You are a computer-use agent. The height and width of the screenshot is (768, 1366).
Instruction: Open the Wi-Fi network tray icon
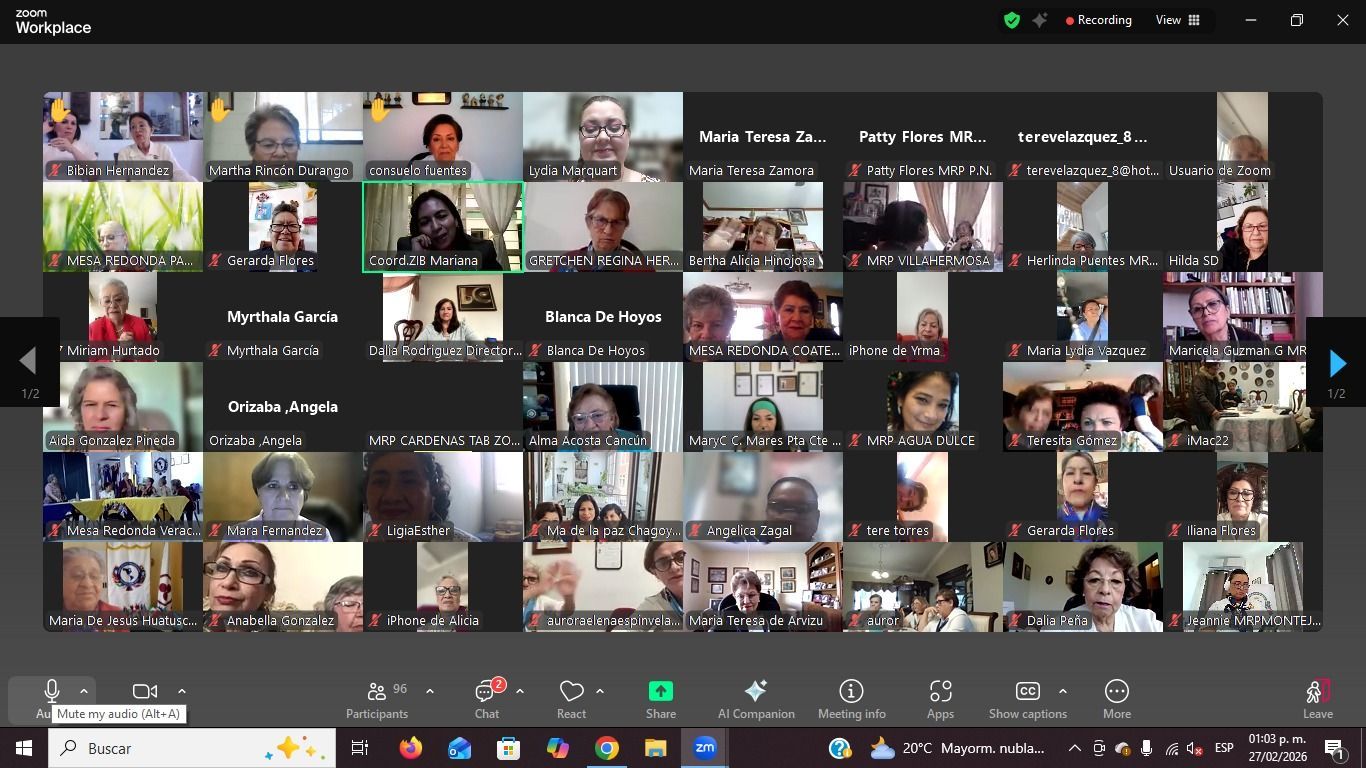pyautogui.click(x=1172, y=748)
